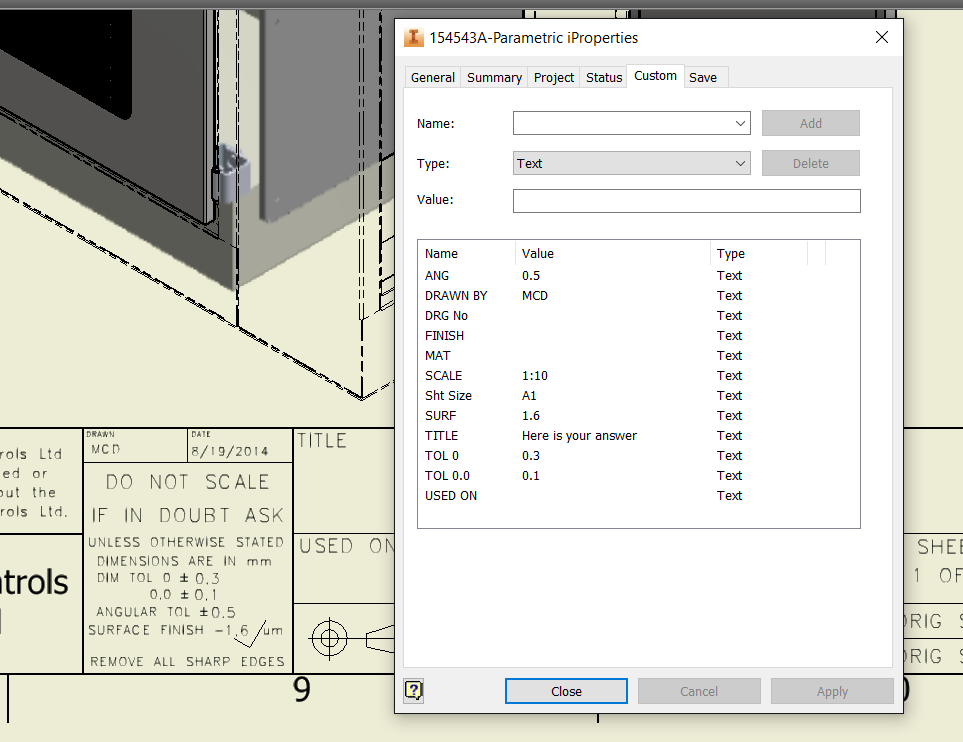Click the Cancel button
963x742 pixels.
click(x=699, y=690)
